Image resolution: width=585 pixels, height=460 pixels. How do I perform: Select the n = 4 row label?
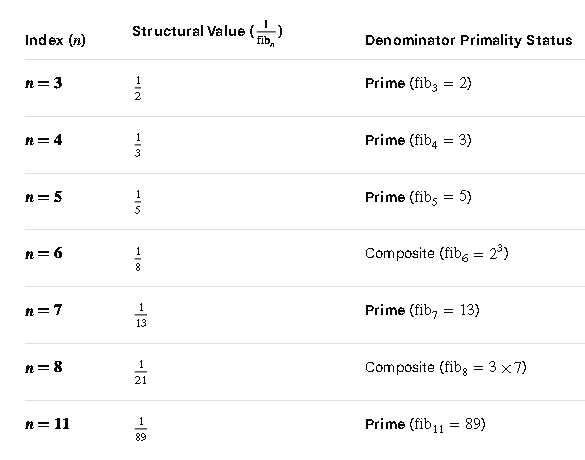tap(44, 140)
